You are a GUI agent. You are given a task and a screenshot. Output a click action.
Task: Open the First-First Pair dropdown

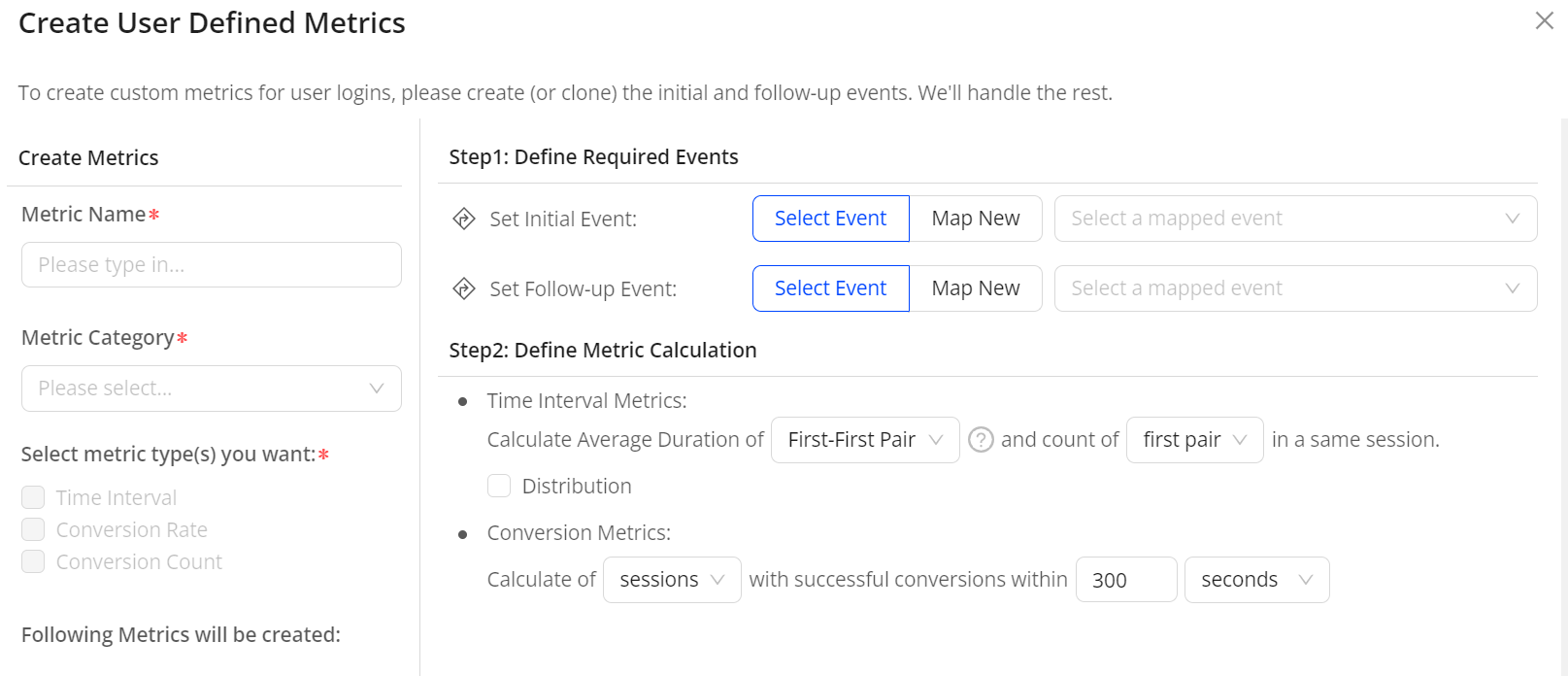coord(864,440)
